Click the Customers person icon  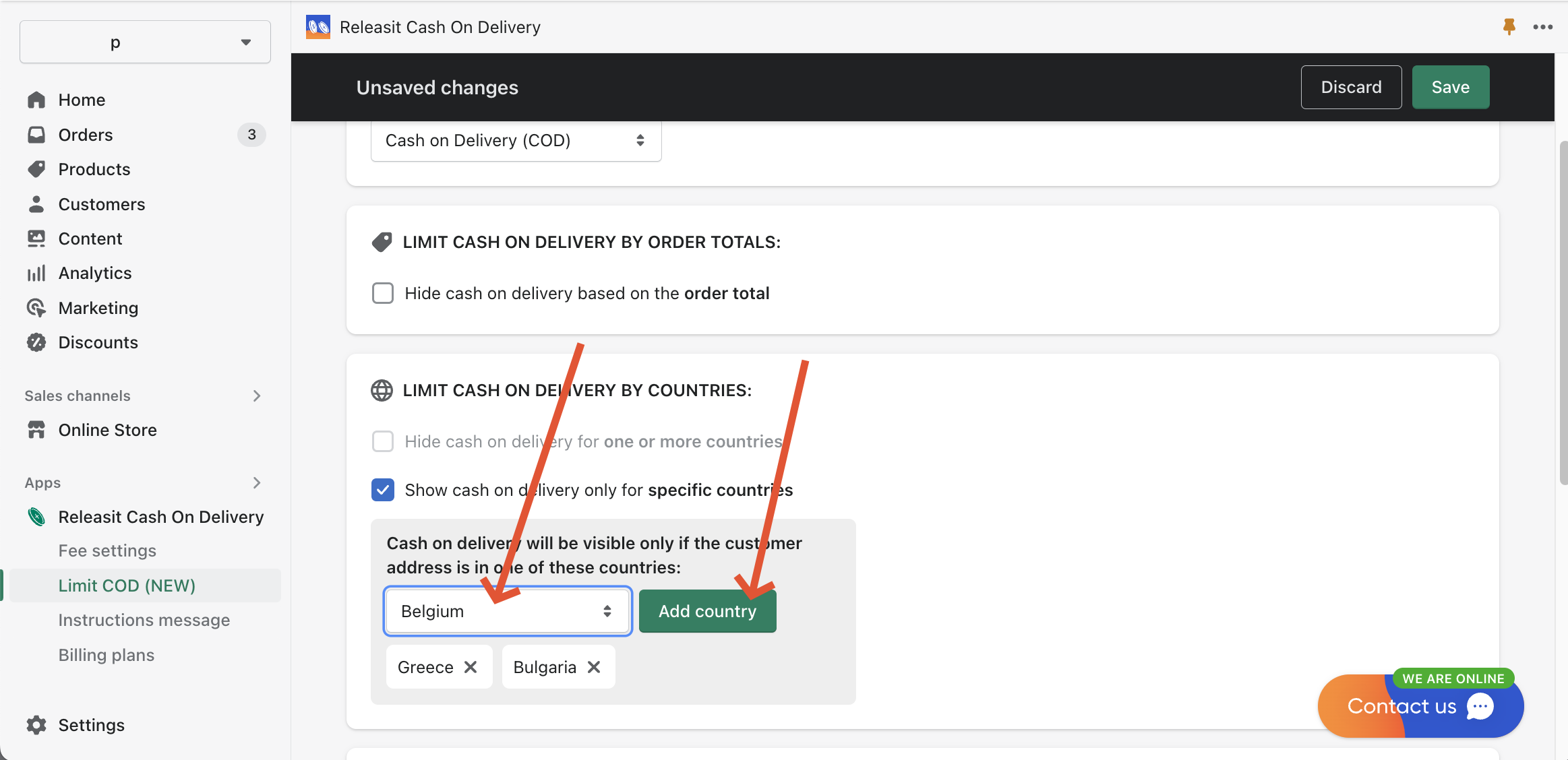[37, 203]
